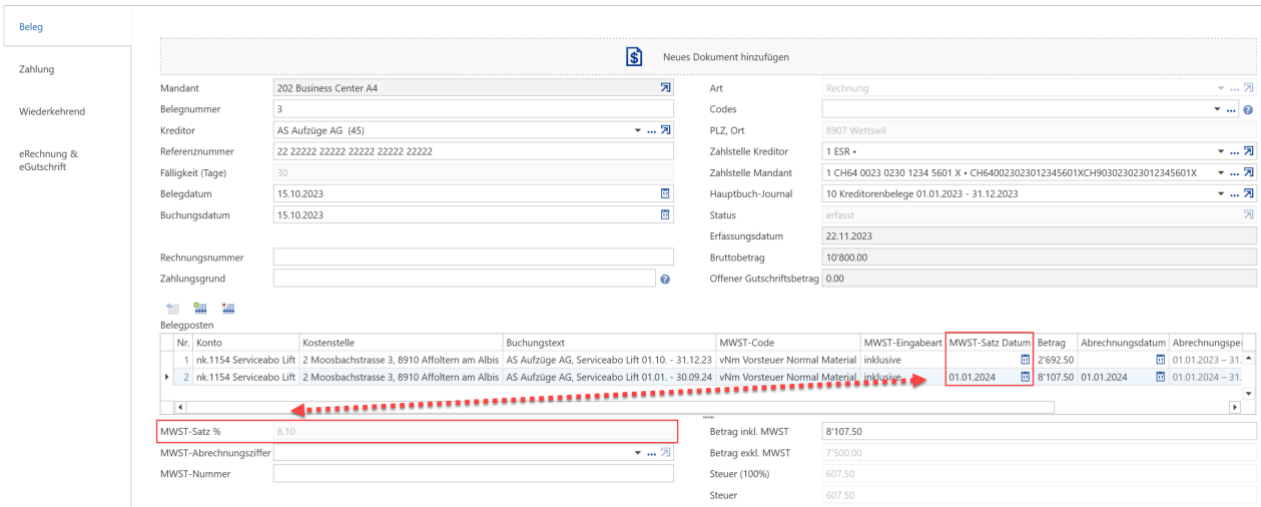Open the Zahlstelle Mandant link icon
Image resolution: width=1261 pixels, height=507 pixels.
coord(1248,172)
